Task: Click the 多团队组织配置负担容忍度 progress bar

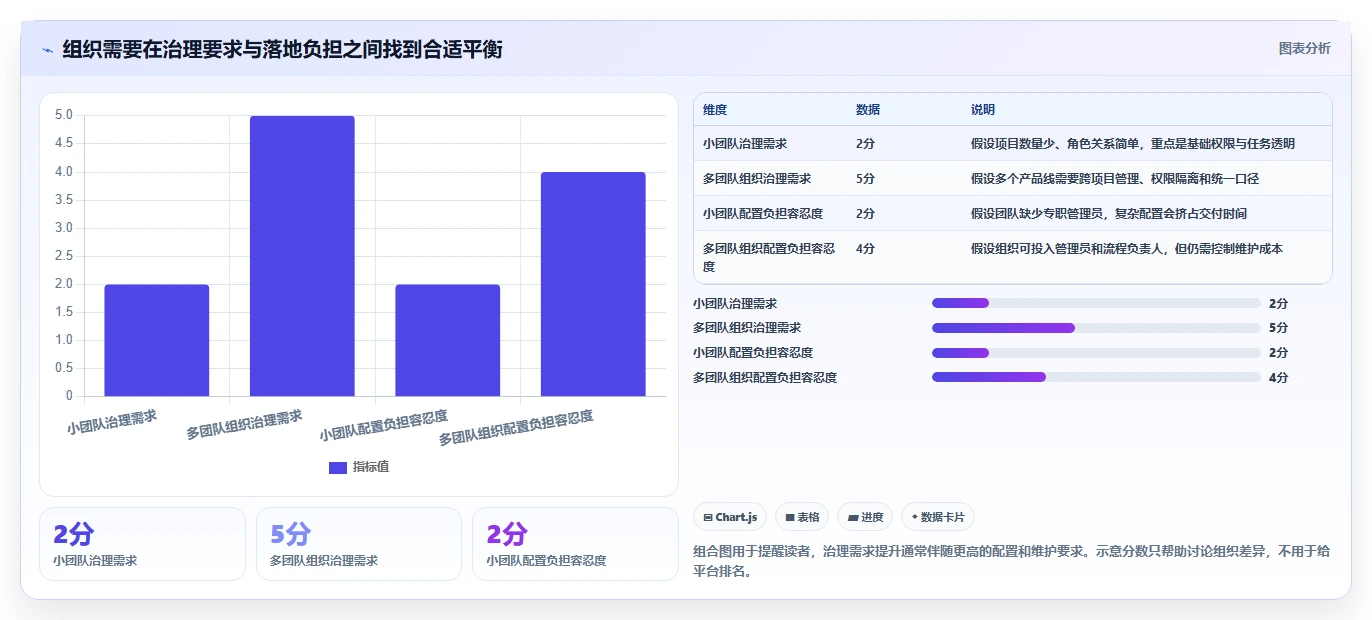Action: (1096, 378)
